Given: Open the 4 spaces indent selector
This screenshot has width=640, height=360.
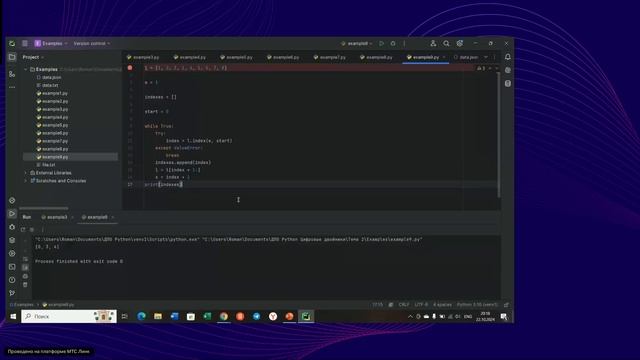Looking at the screenshot, I should click(x=442, y=304).
